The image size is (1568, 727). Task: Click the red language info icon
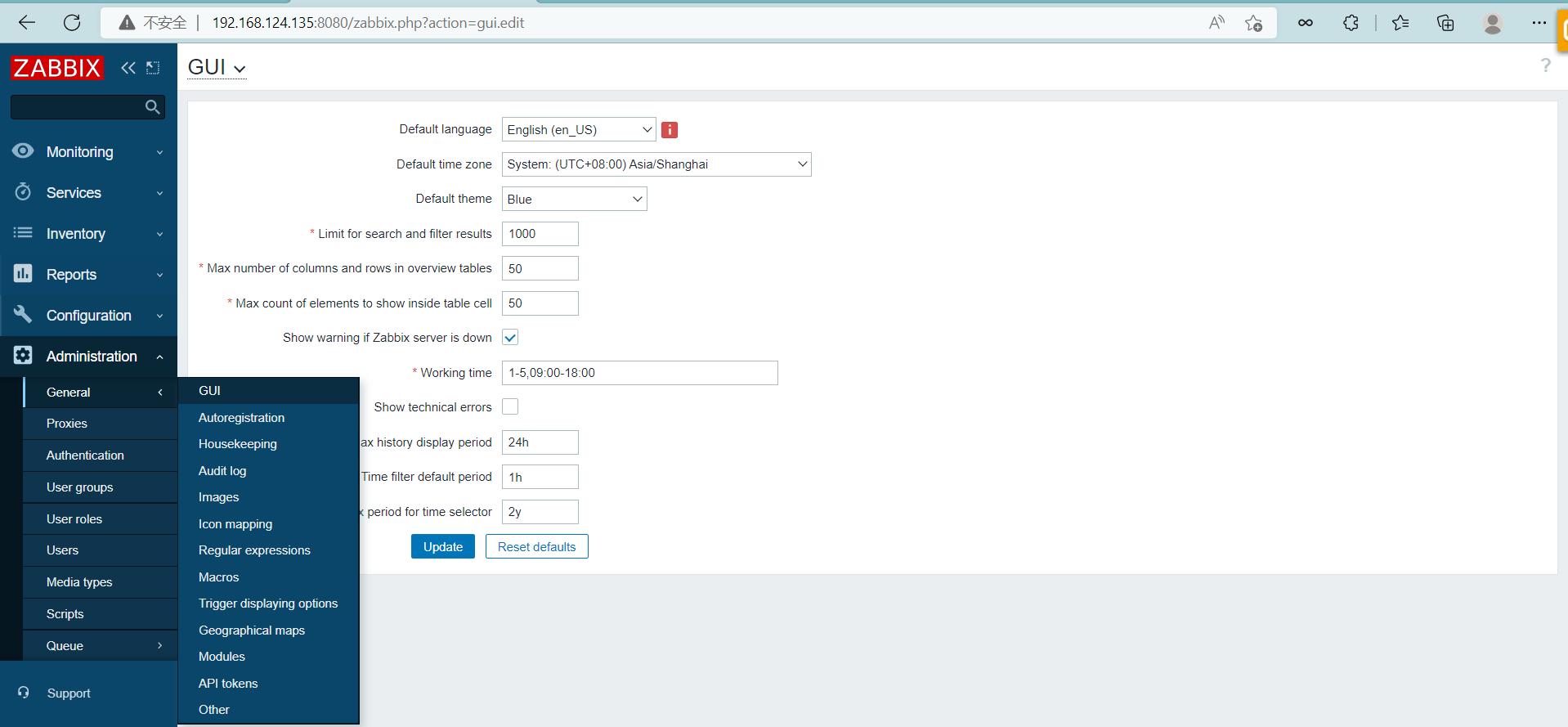click(x=670, y=130)
